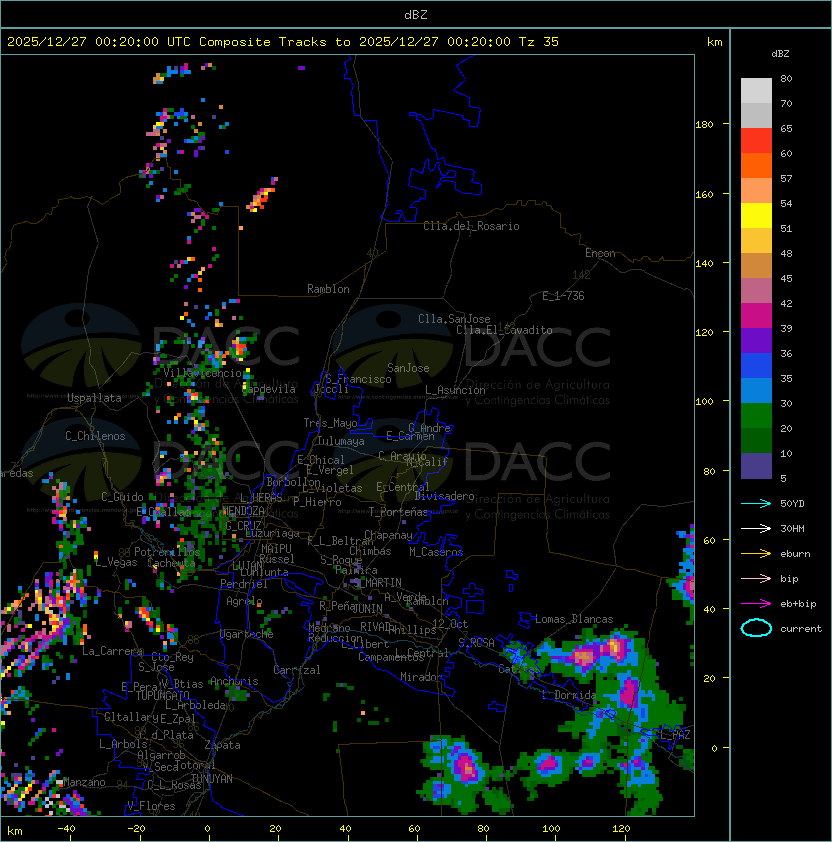Click the '50YD' legend label
This screenshot has width=832, height=842.
792,504
